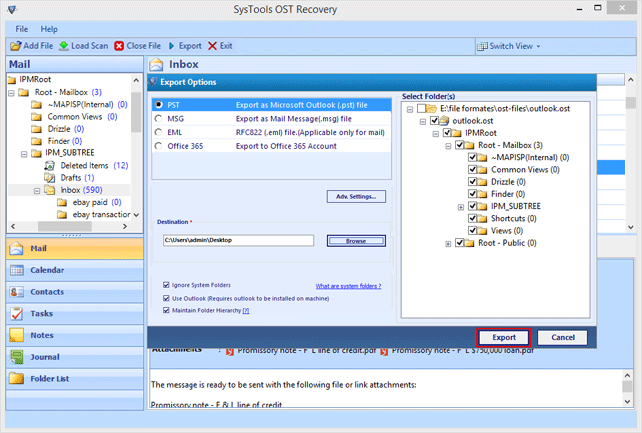Open the Switch View dropdown arrow
This screenshot has width=642, height=433.
538,46
